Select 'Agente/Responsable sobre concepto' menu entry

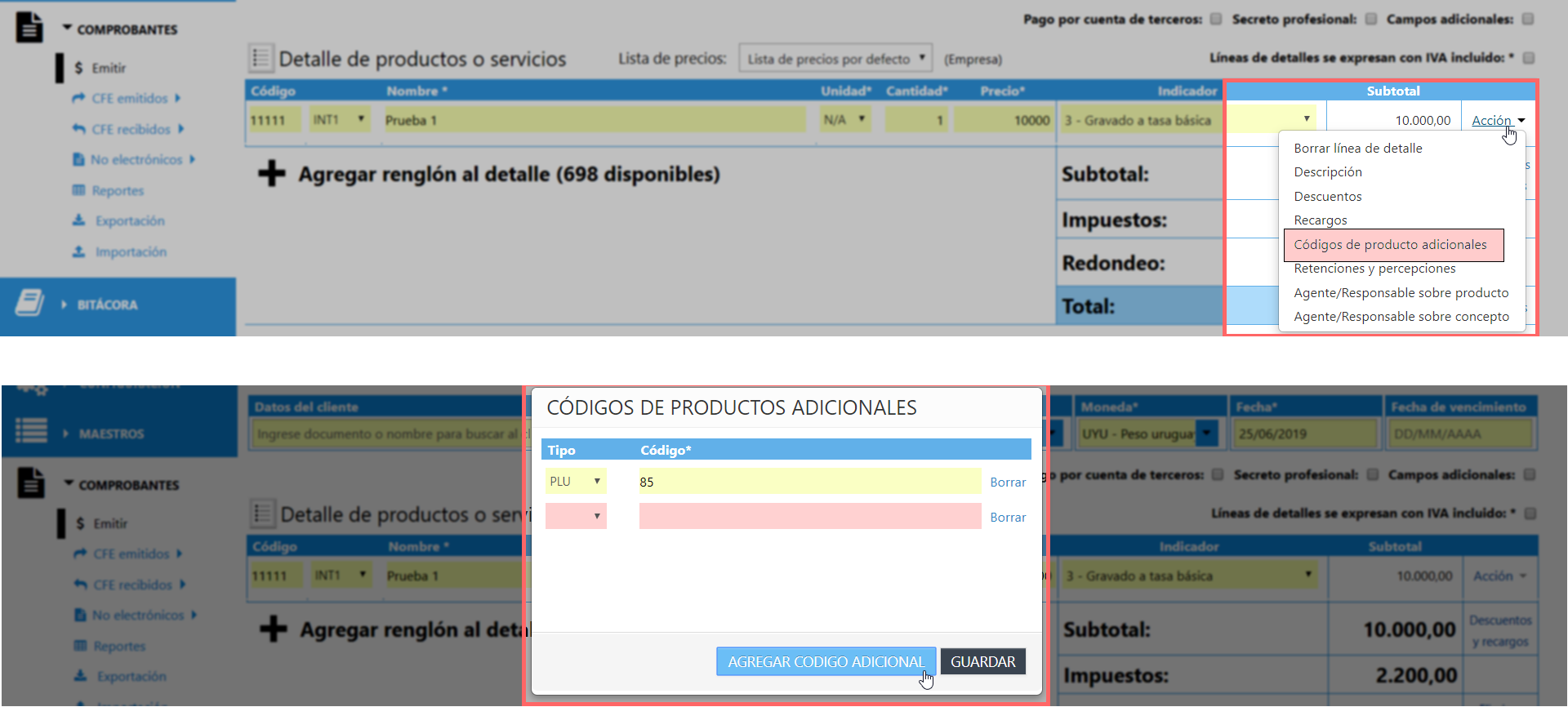[x=1401, y=316]
